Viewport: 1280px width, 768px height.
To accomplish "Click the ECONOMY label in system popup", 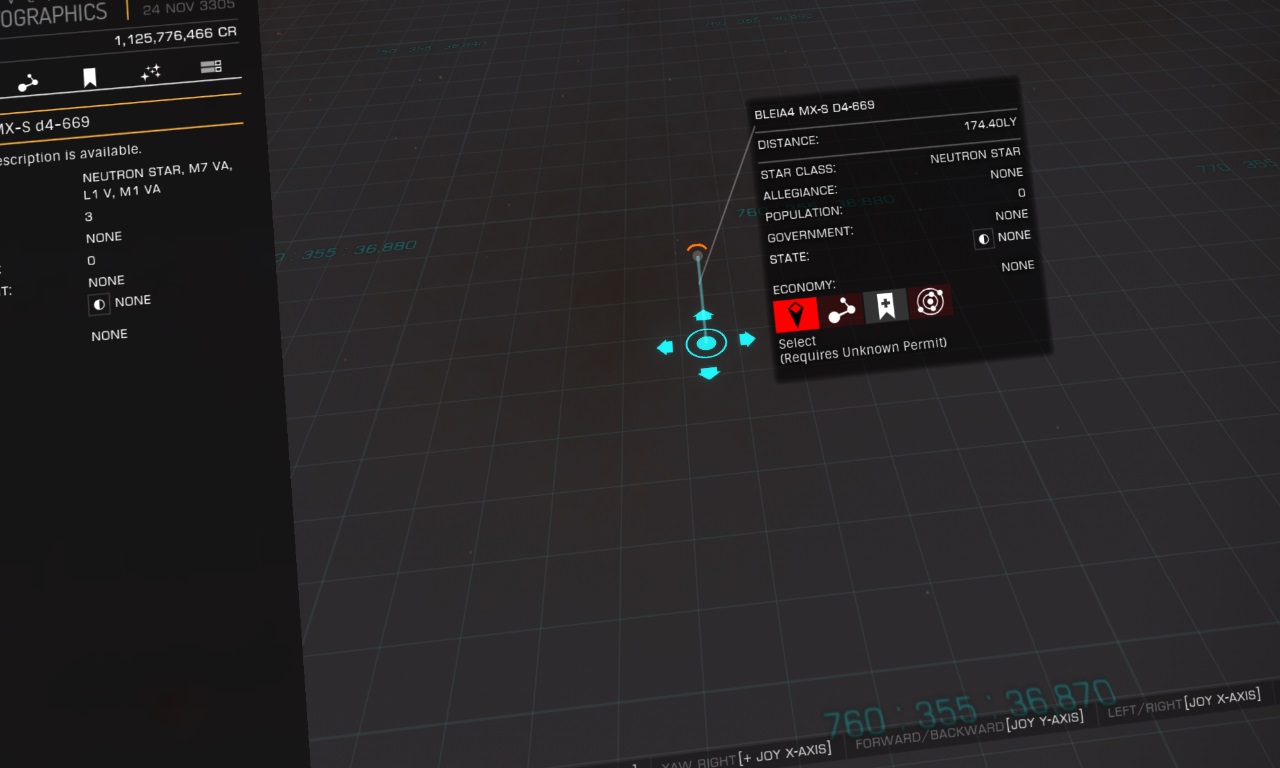I will (804, 288).
